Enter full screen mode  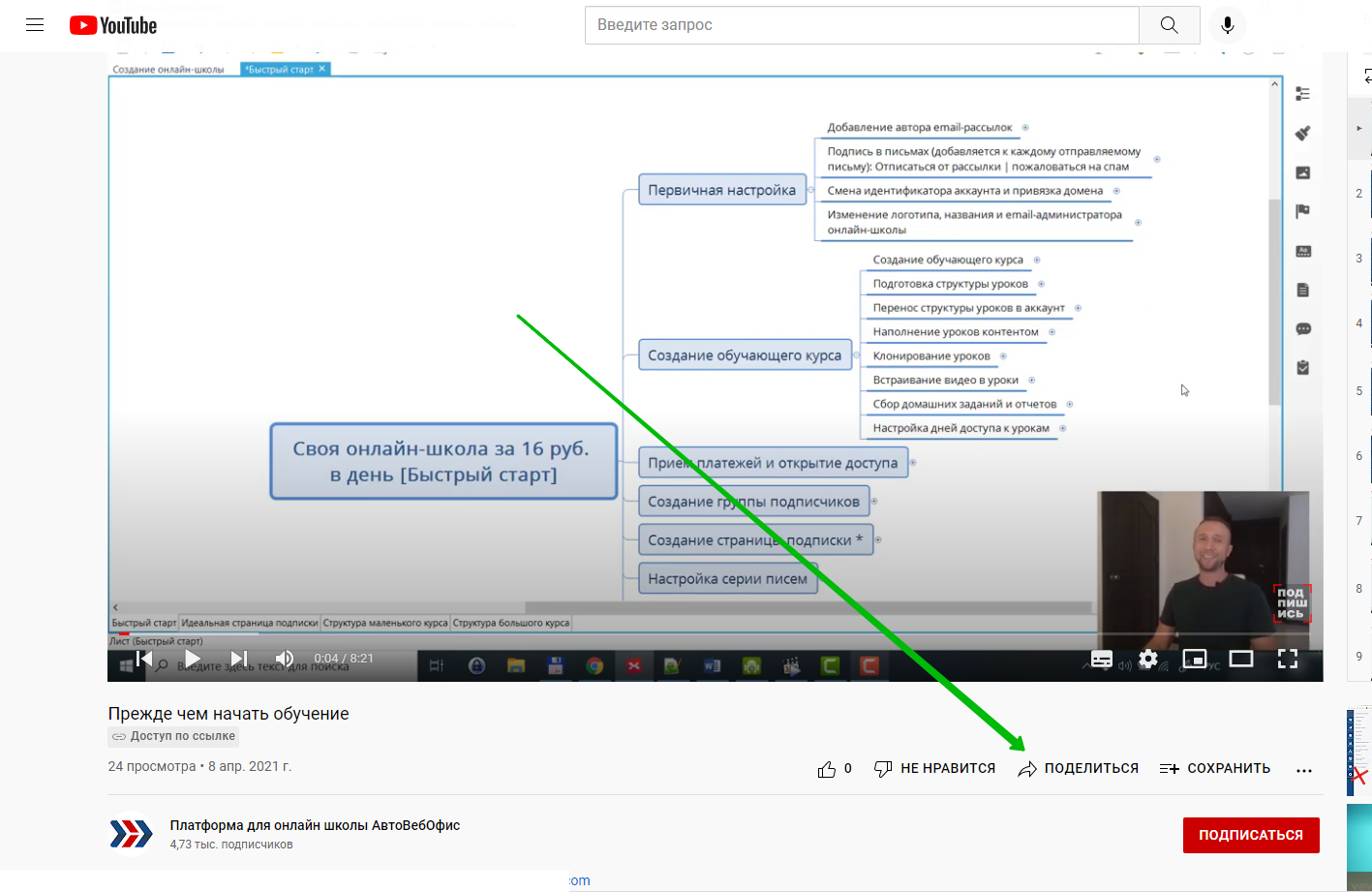click(1288, 659)
